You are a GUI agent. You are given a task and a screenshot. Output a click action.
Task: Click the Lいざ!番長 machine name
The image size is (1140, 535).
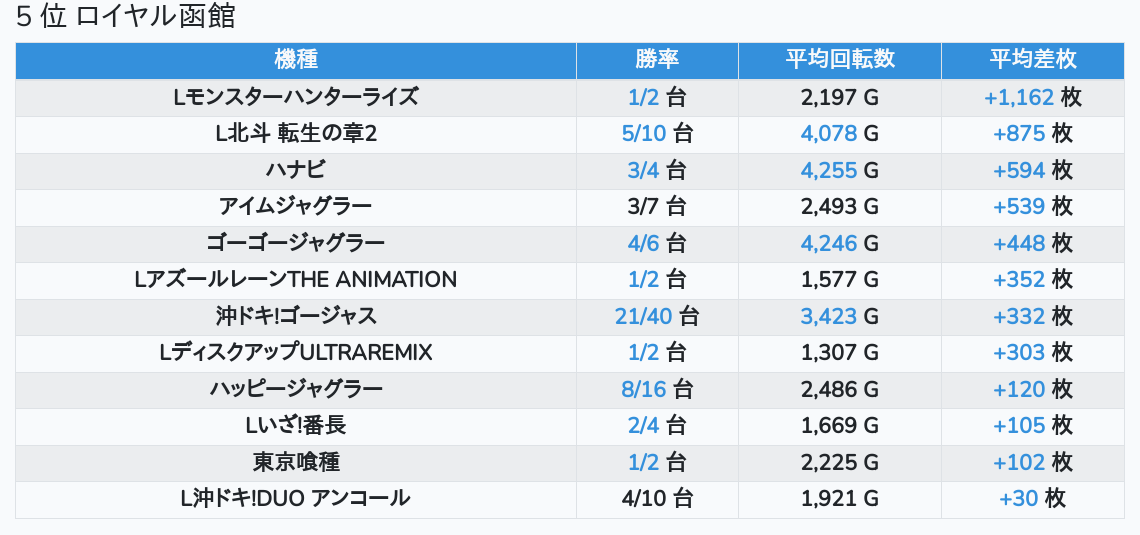(295, 426)
